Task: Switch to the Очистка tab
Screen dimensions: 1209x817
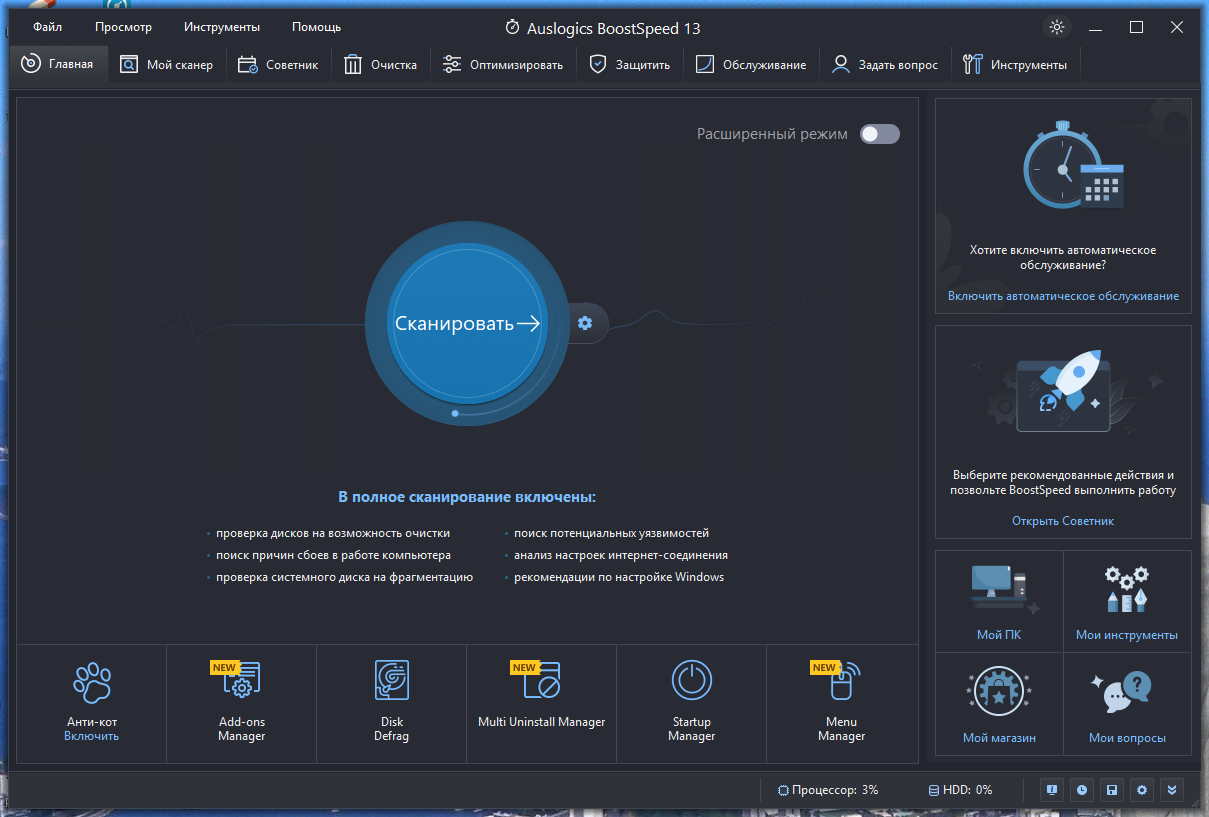Action: point(380,65)
